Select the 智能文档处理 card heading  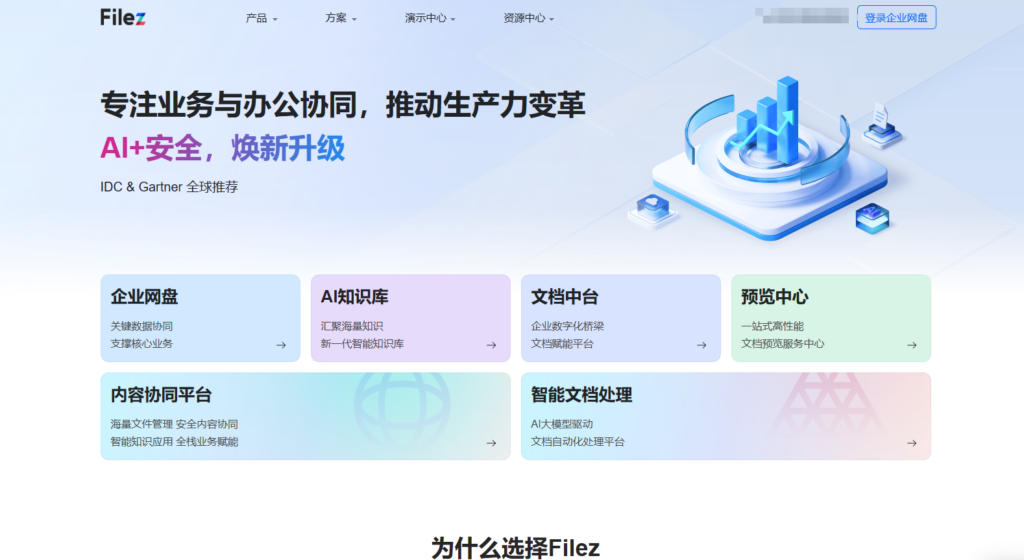(581, 395)
